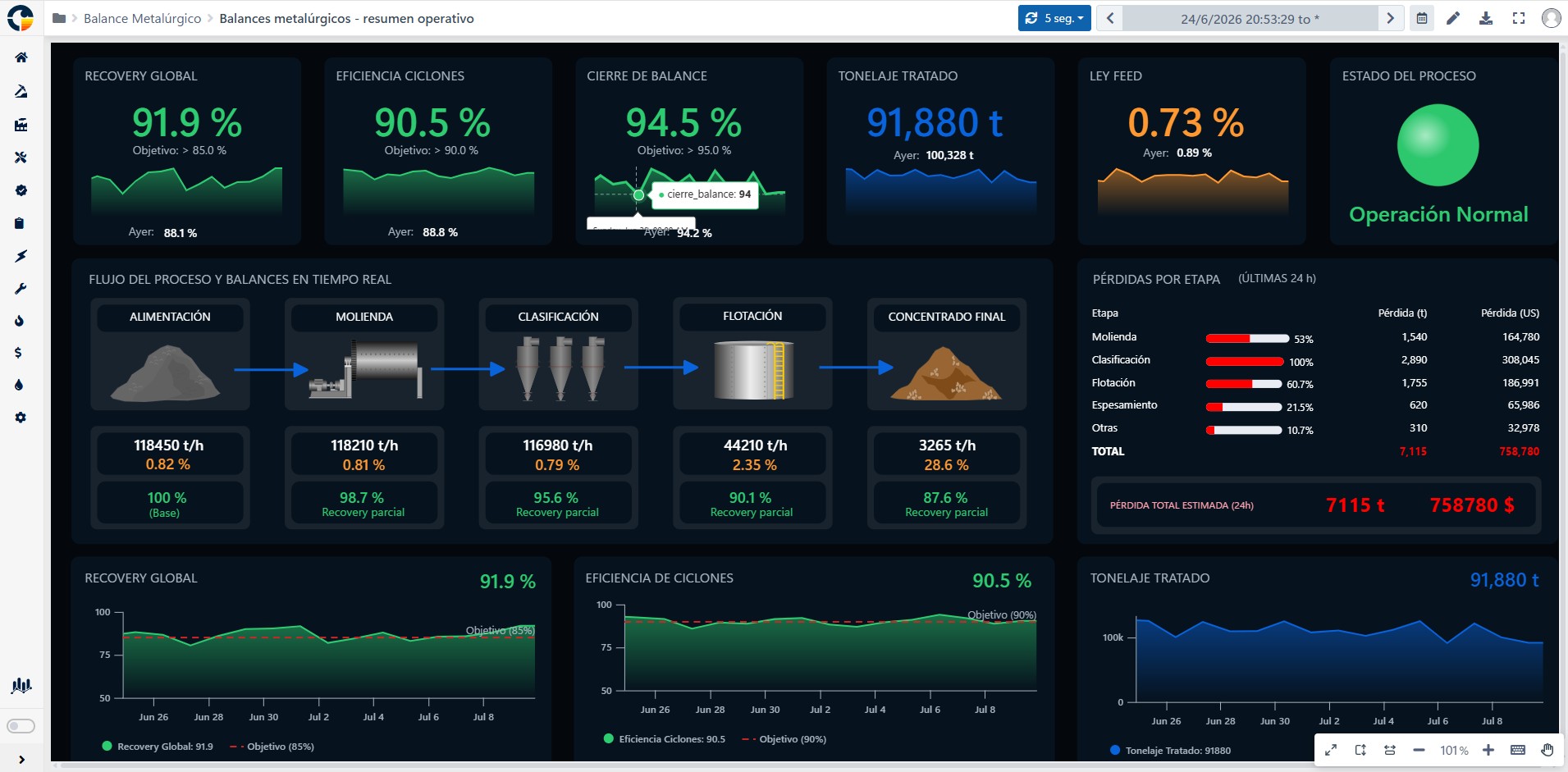1568x772 pixels.
Task: Go to next time range arrow
Action: [1390, 18]
